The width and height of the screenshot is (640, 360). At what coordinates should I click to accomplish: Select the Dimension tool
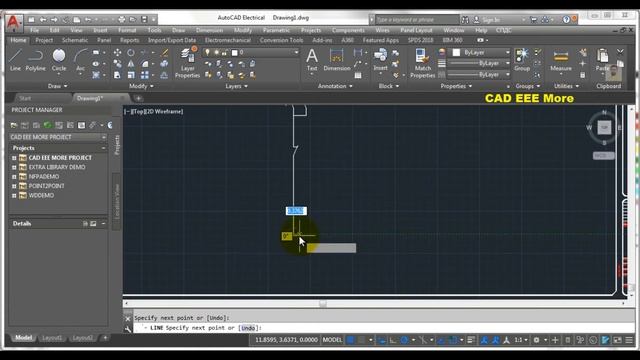(337, 60)
